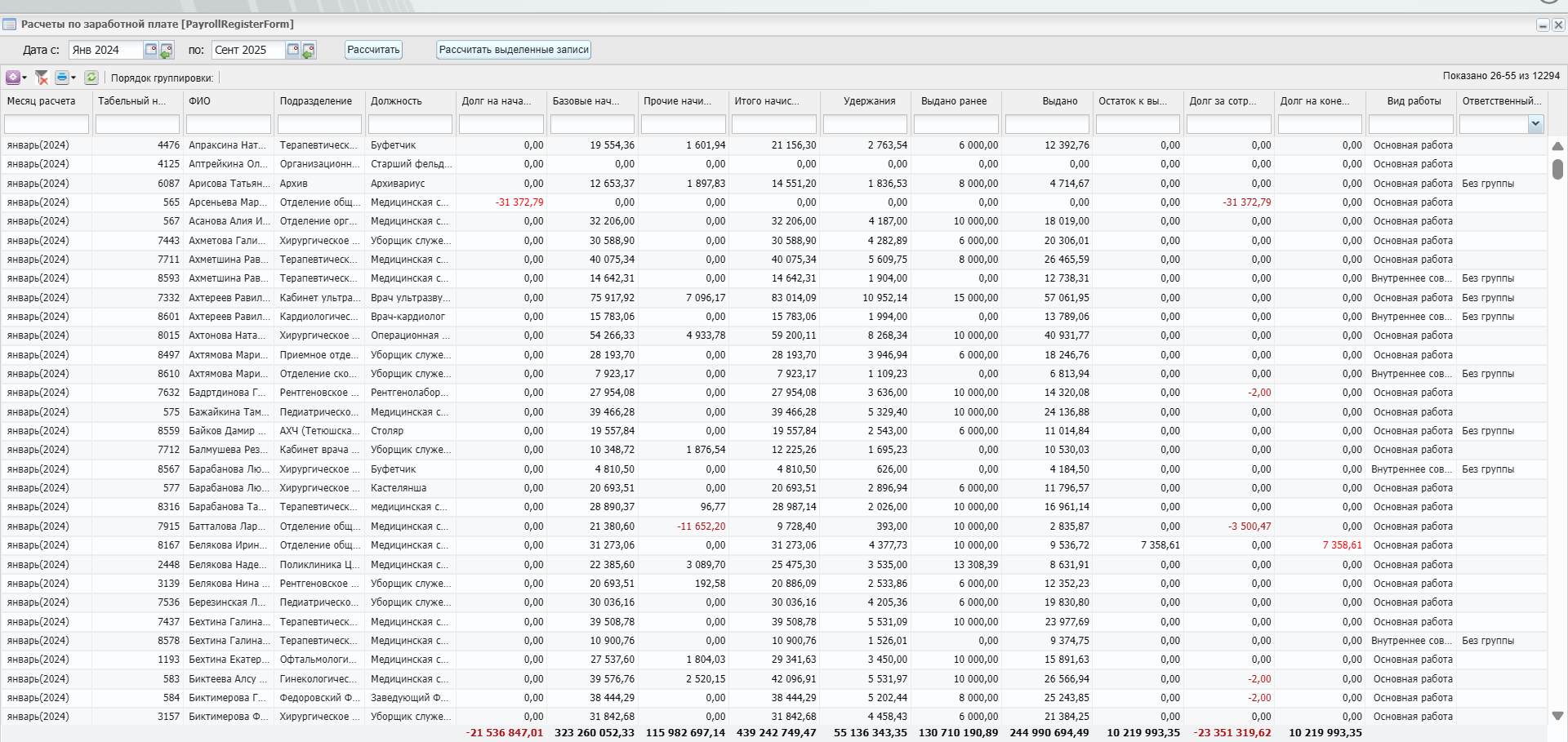
Task: Select the Арсеньева Мар... name cell
Action: pos(229,202)
